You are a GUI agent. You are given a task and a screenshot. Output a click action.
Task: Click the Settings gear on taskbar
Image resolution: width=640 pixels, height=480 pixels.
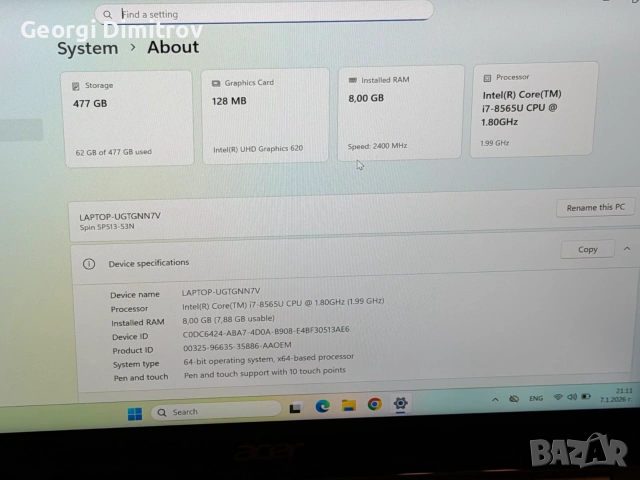point(400,403)
